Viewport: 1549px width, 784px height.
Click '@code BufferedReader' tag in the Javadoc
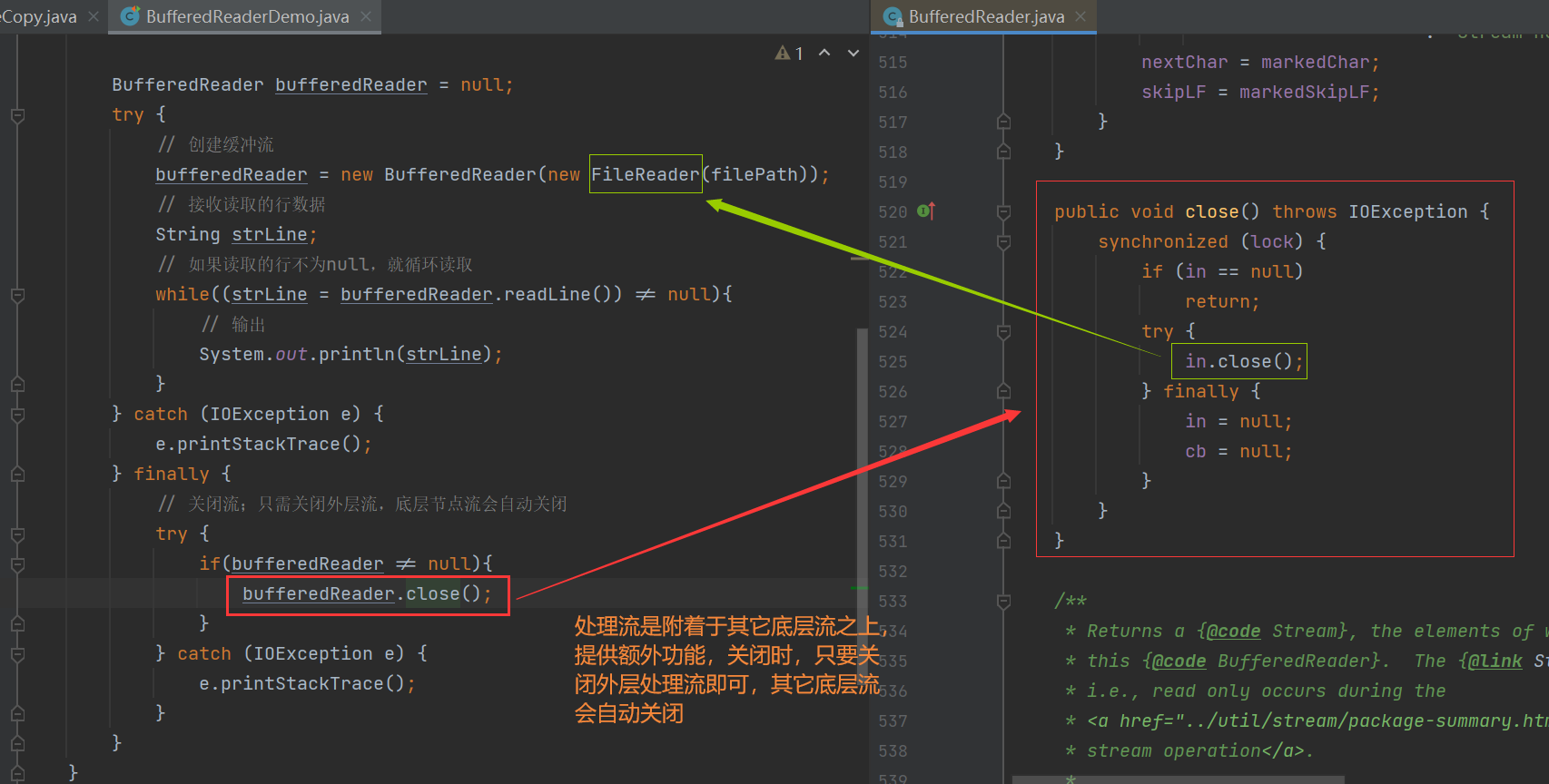click(1262, 661)
